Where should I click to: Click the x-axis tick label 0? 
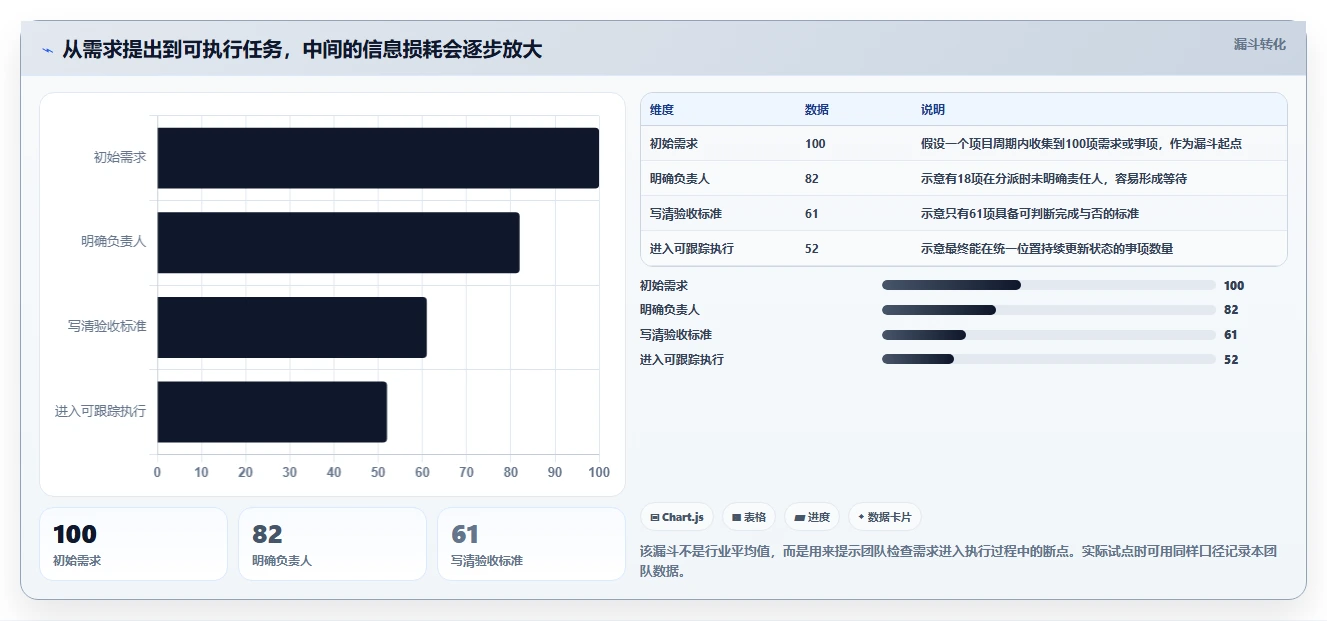tap(157, 472)
